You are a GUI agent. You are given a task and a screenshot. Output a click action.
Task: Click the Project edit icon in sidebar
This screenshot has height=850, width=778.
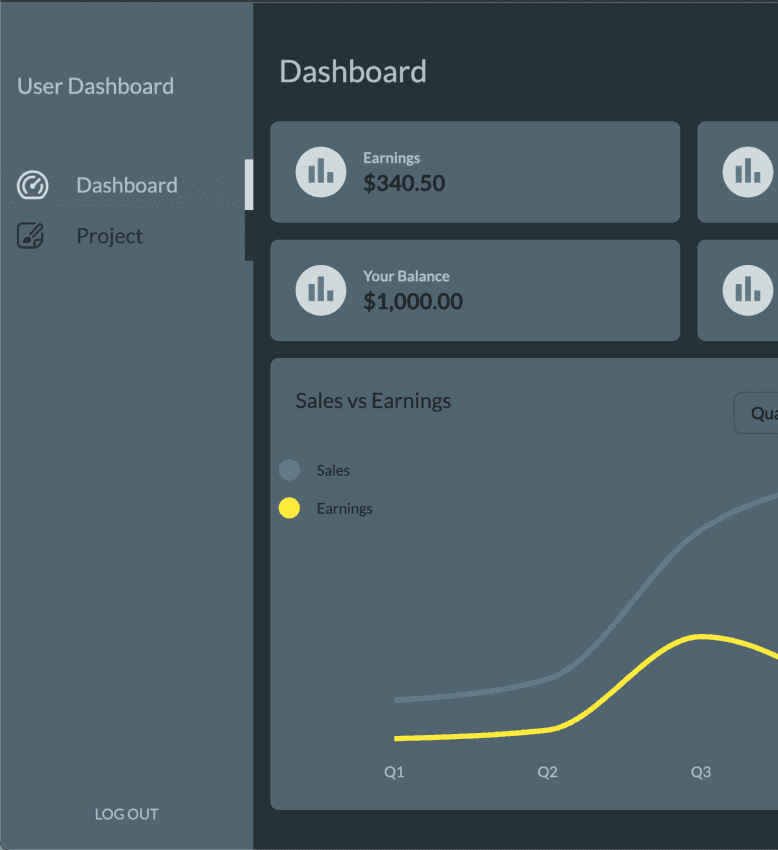point(30,236)
